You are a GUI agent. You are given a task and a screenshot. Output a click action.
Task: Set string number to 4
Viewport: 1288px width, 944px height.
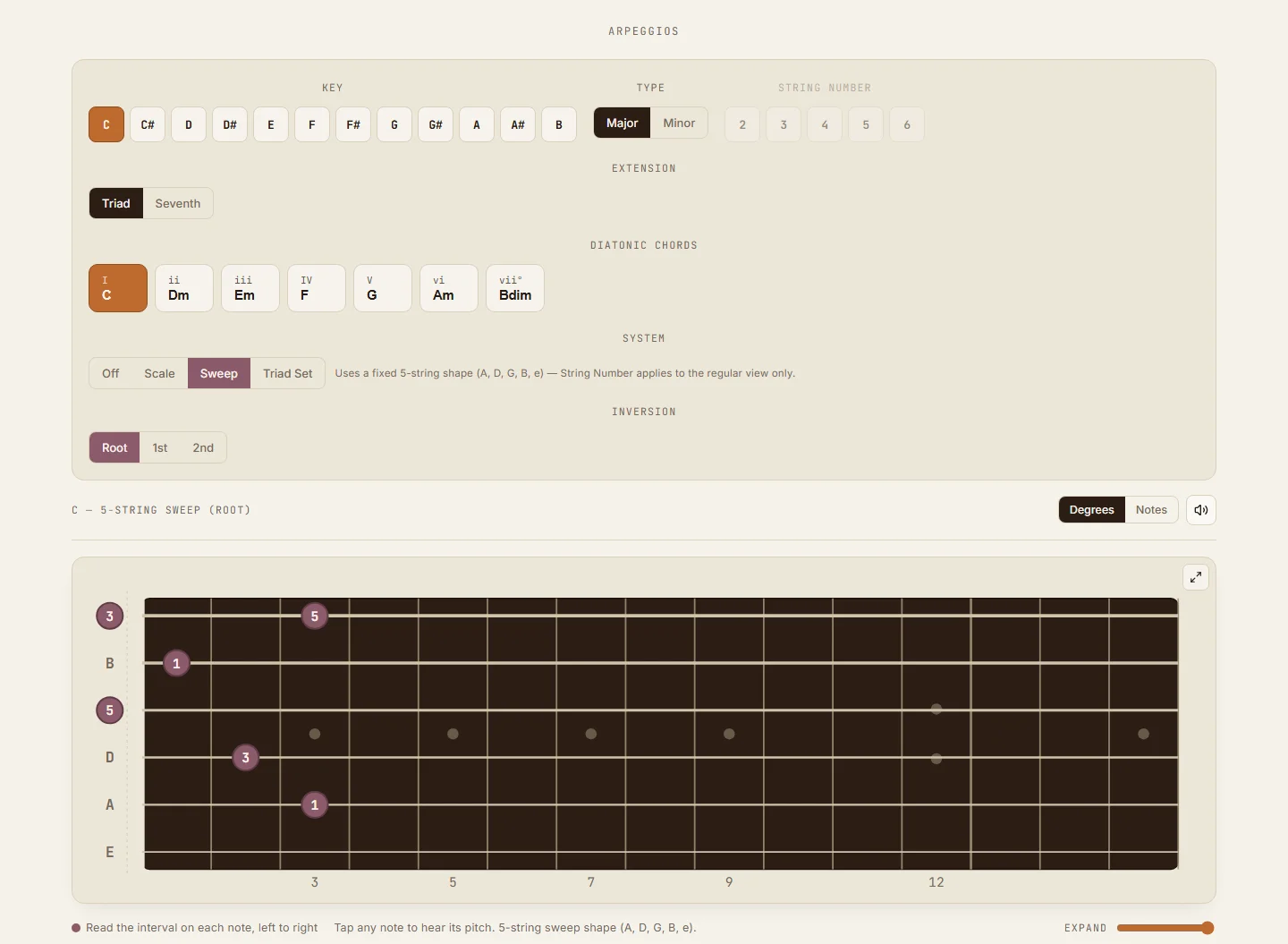coord(825,124)
